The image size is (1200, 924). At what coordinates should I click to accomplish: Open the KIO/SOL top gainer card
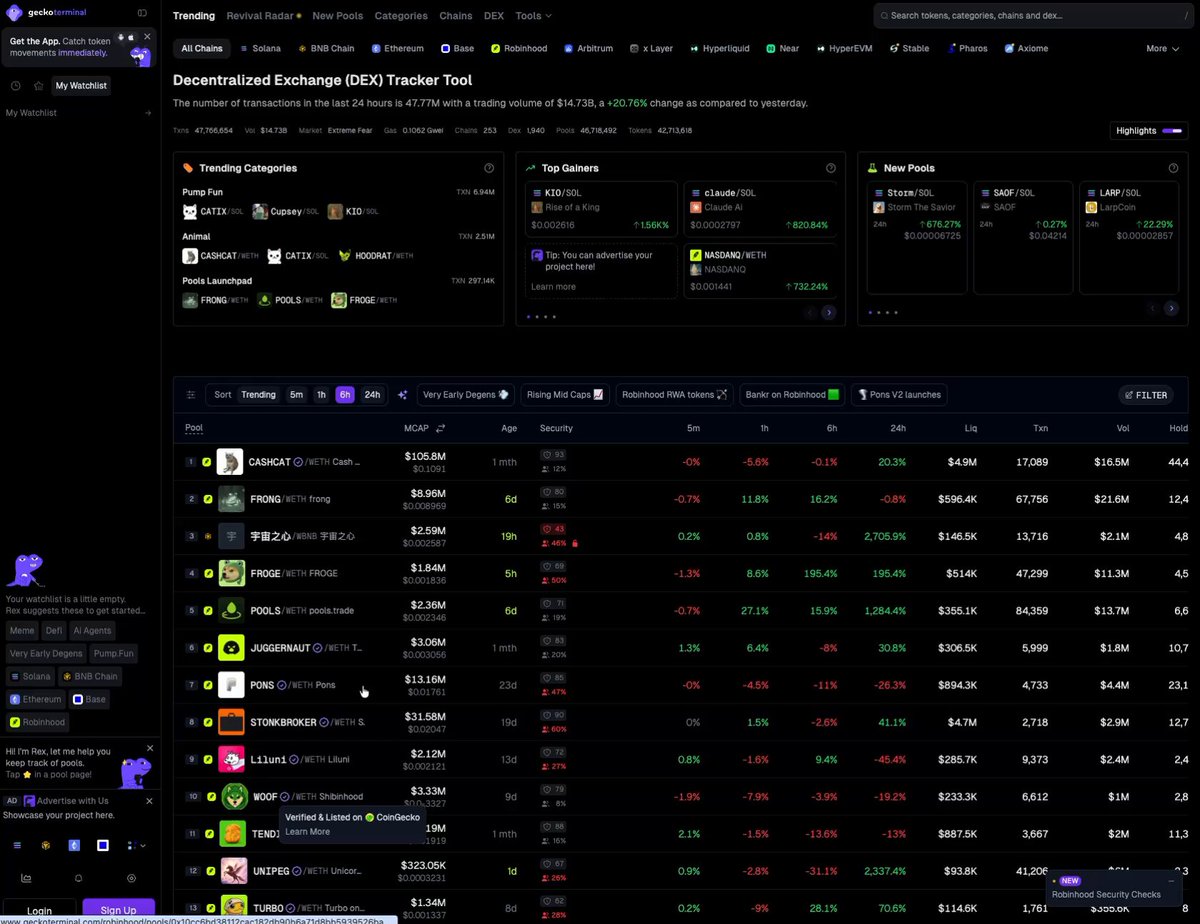point(601,210)
